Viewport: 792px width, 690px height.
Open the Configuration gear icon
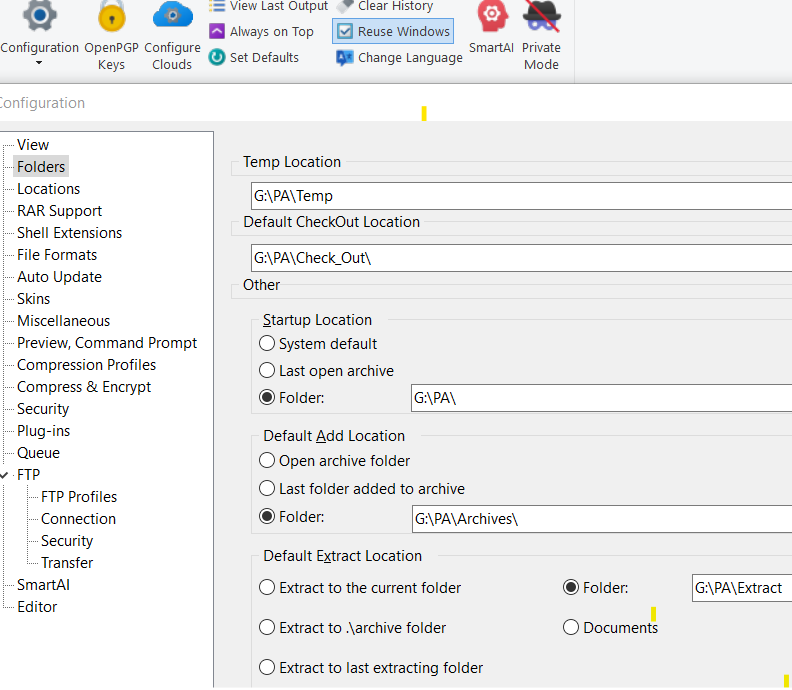[x=39, y=16]
